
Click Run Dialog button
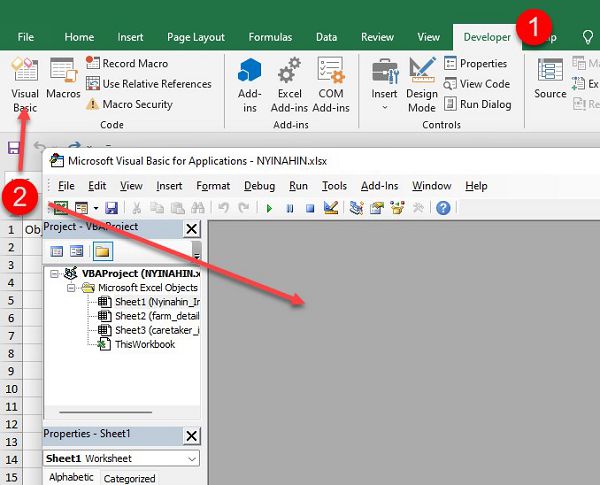(478, 104)
